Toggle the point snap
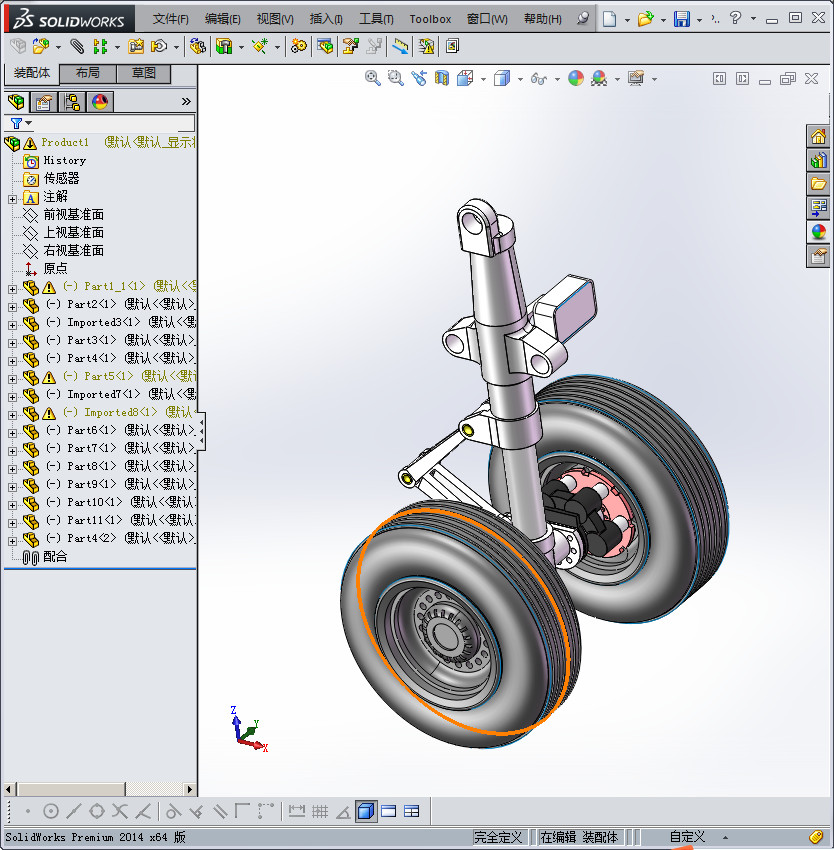Screen dimensions: 834x850 pyautogui.click(x=28, y=811)
